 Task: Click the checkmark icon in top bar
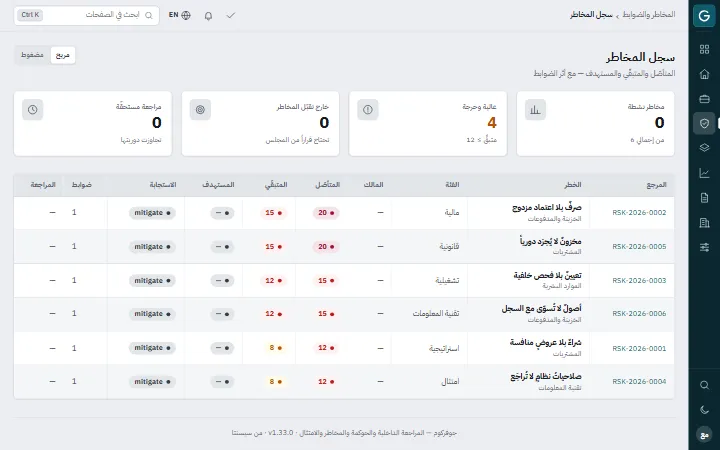pos(231,16)
